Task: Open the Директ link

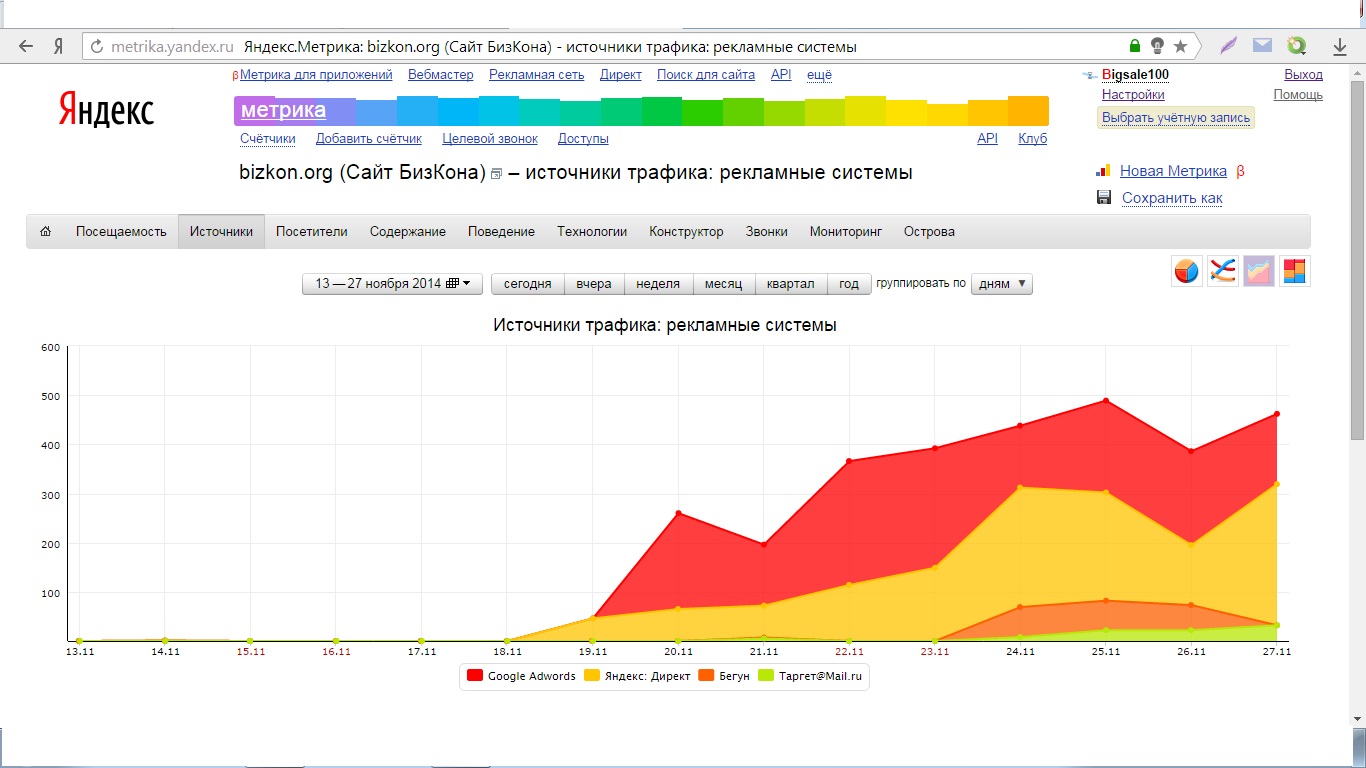Action: (x=621, y=75)
